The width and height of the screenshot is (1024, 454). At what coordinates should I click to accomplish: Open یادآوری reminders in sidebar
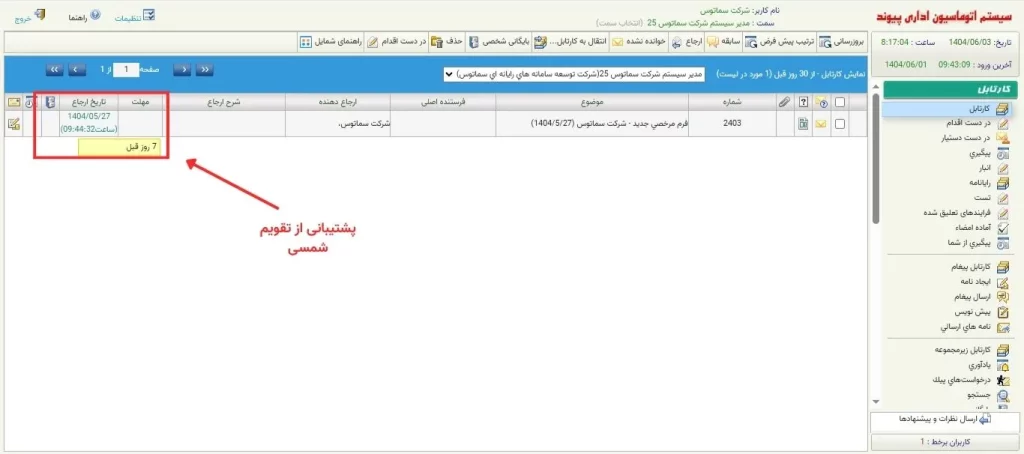tap(987, 365)
